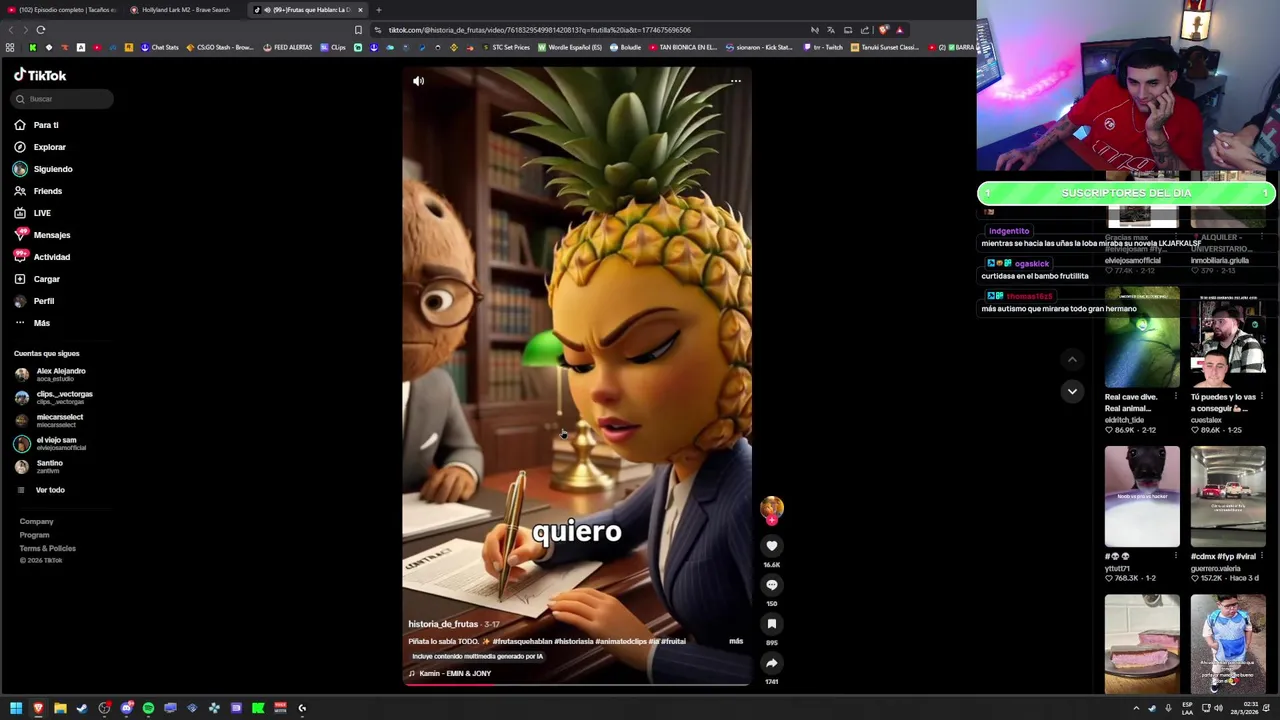Image resolution: width=1280 pixels, height=720 pixels.
Task: Open a new browser tab
Action: pos(378,10)
